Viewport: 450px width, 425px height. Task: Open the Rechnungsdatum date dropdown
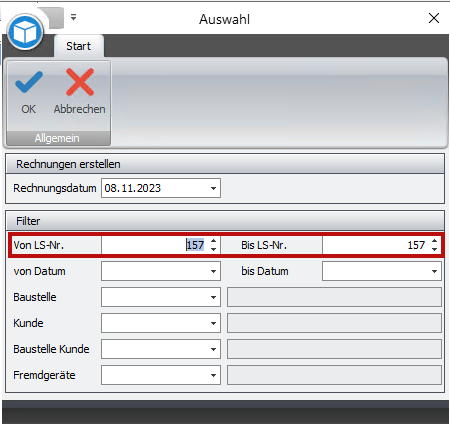point(214,188)
